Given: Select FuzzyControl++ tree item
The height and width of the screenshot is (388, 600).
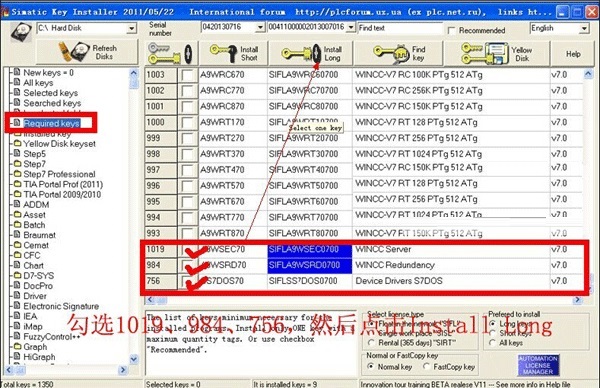Looking at the screenshot, I should tap(52, 337).
